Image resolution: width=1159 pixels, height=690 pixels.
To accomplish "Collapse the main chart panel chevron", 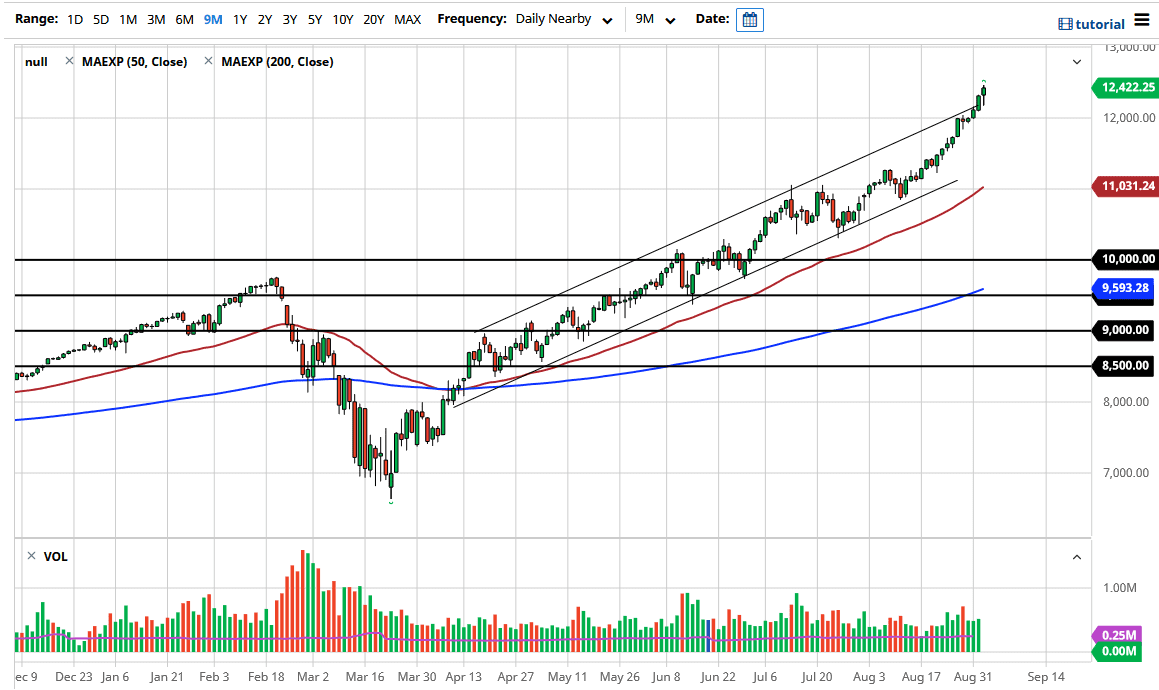I will point(1076,61).
